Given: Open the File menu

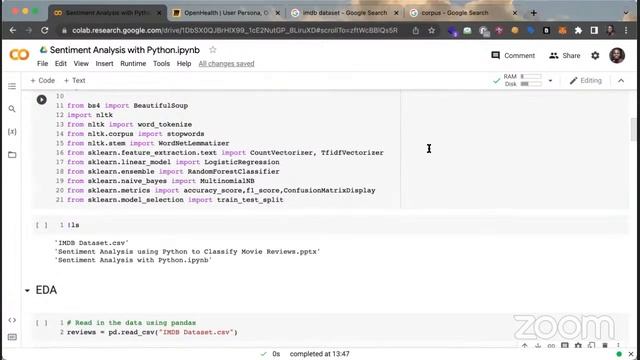Looking at the screenshot, I should (42, 64).
